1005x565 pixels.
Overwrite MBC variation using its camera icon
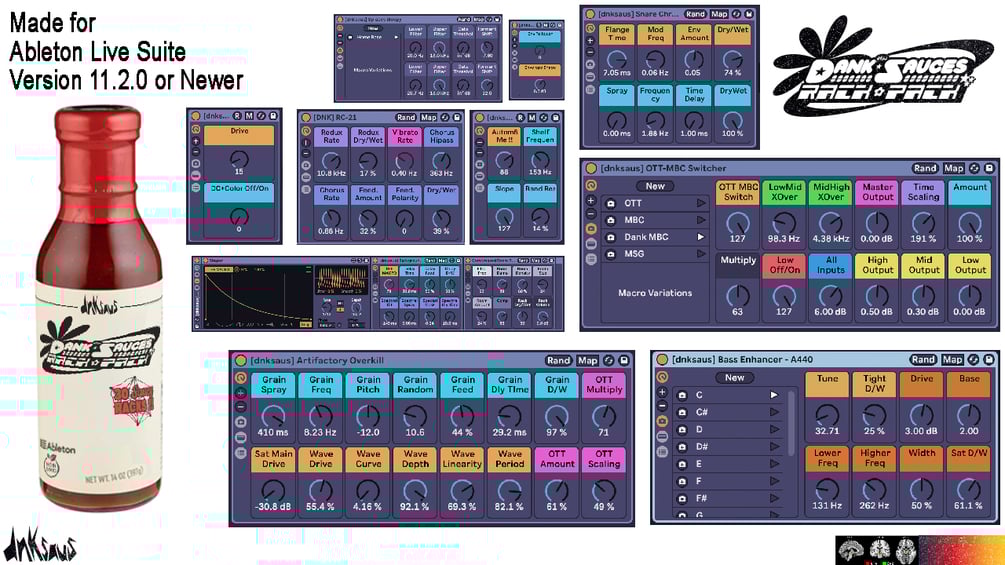click(x=611, y=220)
